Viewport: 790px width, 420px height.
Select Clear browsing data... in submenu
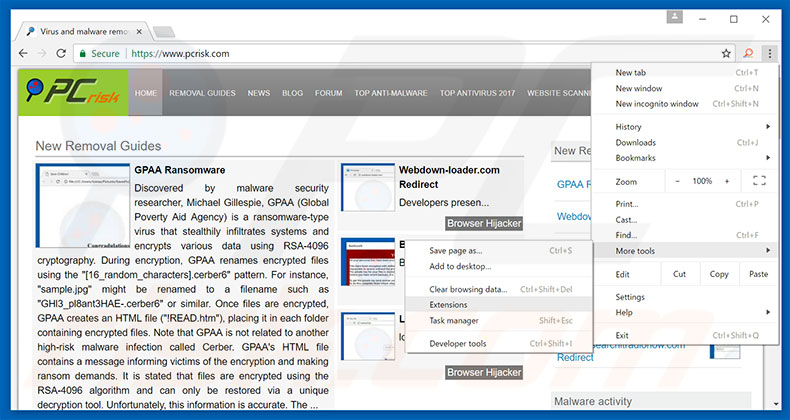tap(499, 290)
